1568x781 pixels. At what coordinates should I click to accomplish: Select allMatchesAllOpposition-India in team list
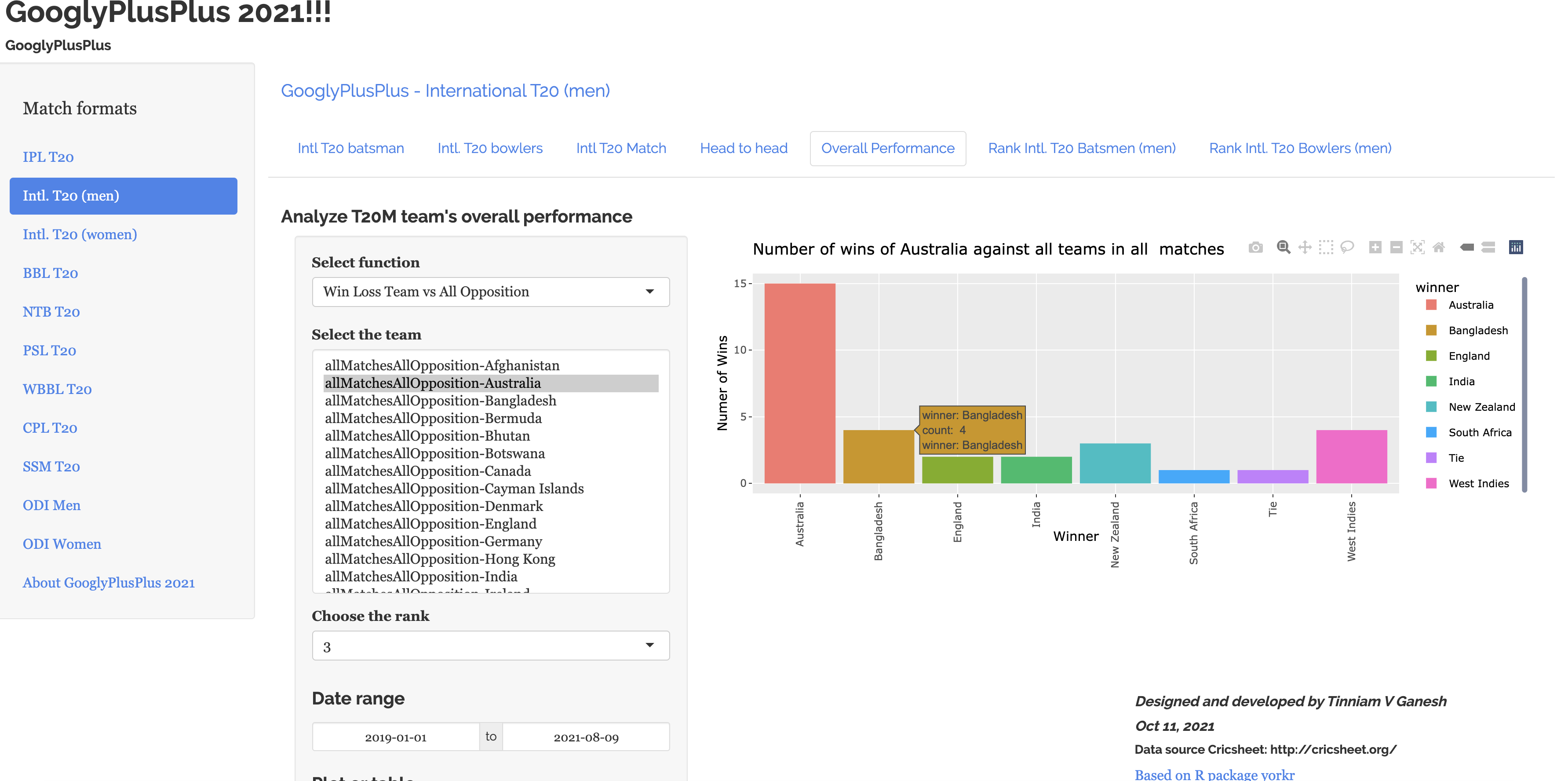click(x=421, y=577)
